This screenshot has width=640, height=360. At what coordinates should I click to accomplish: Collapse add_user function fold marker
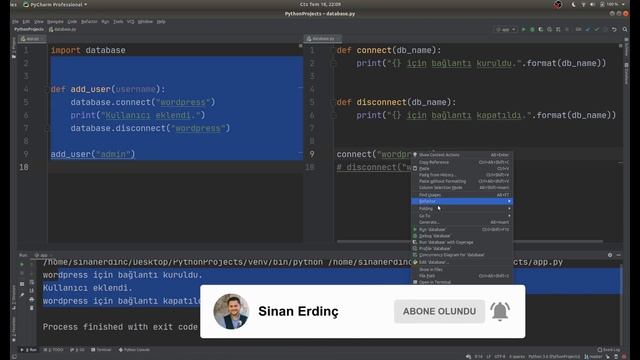point(47,89)
